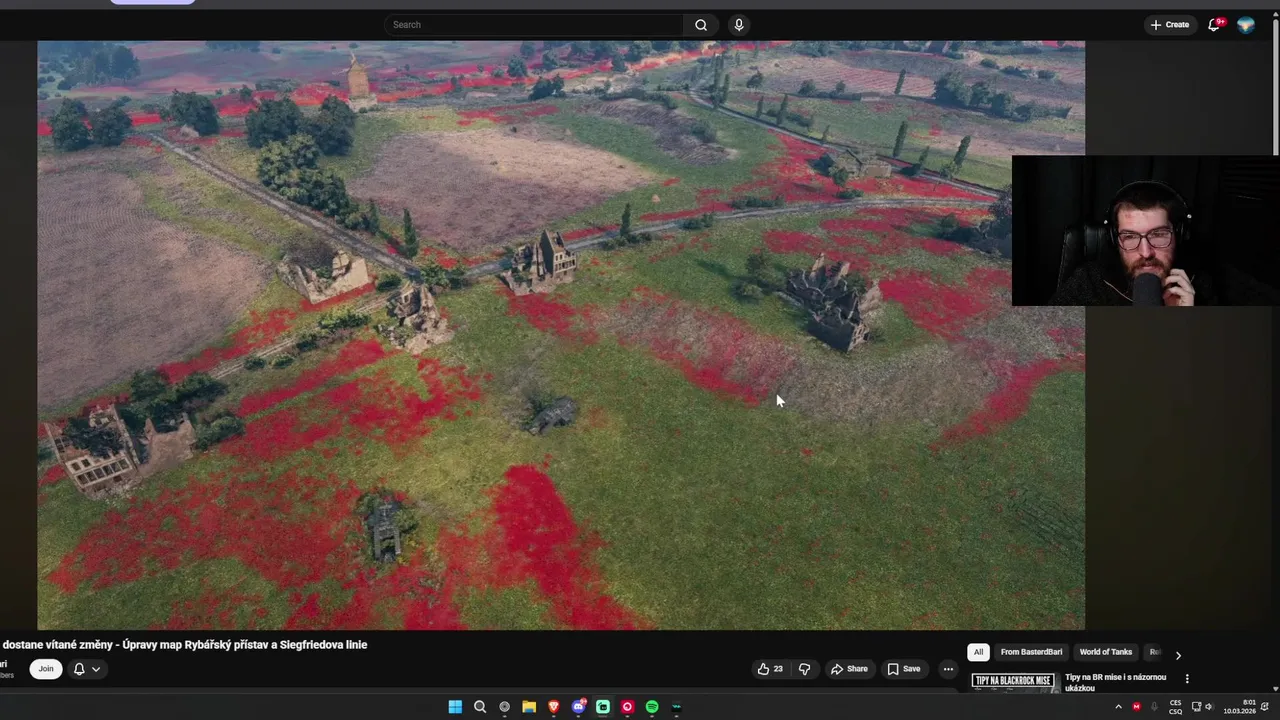Viewport: 1280px width, 720px height.
Task: Open Windows taskbar search
Action: point(480,707)
